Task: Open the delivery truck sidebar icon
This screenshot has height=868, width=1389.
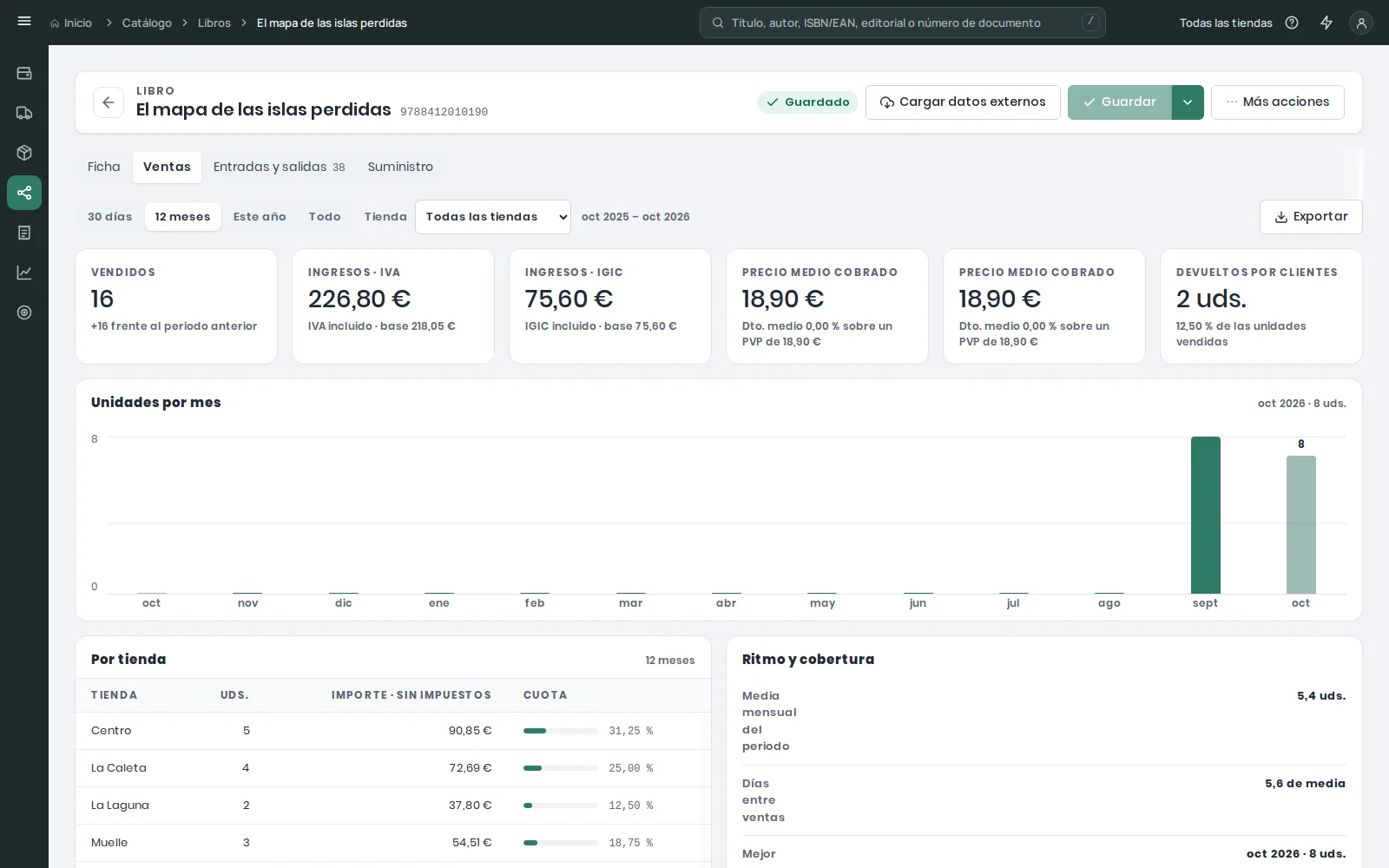Action: click(x=24, y=113)
